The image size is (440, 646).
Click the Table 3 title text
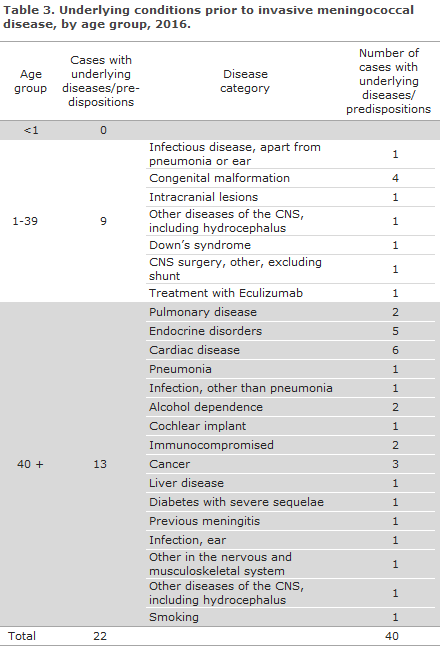pyautogui.click(x=208, y=16)
